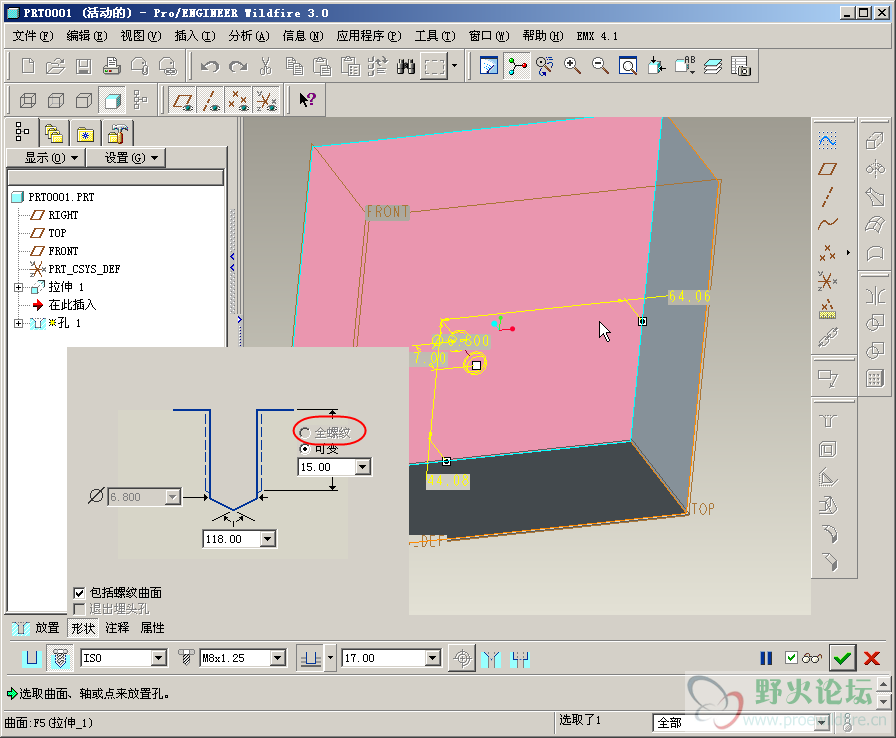Open the 注释 panel
Screen dimensions: 896x738
[117, 628]
